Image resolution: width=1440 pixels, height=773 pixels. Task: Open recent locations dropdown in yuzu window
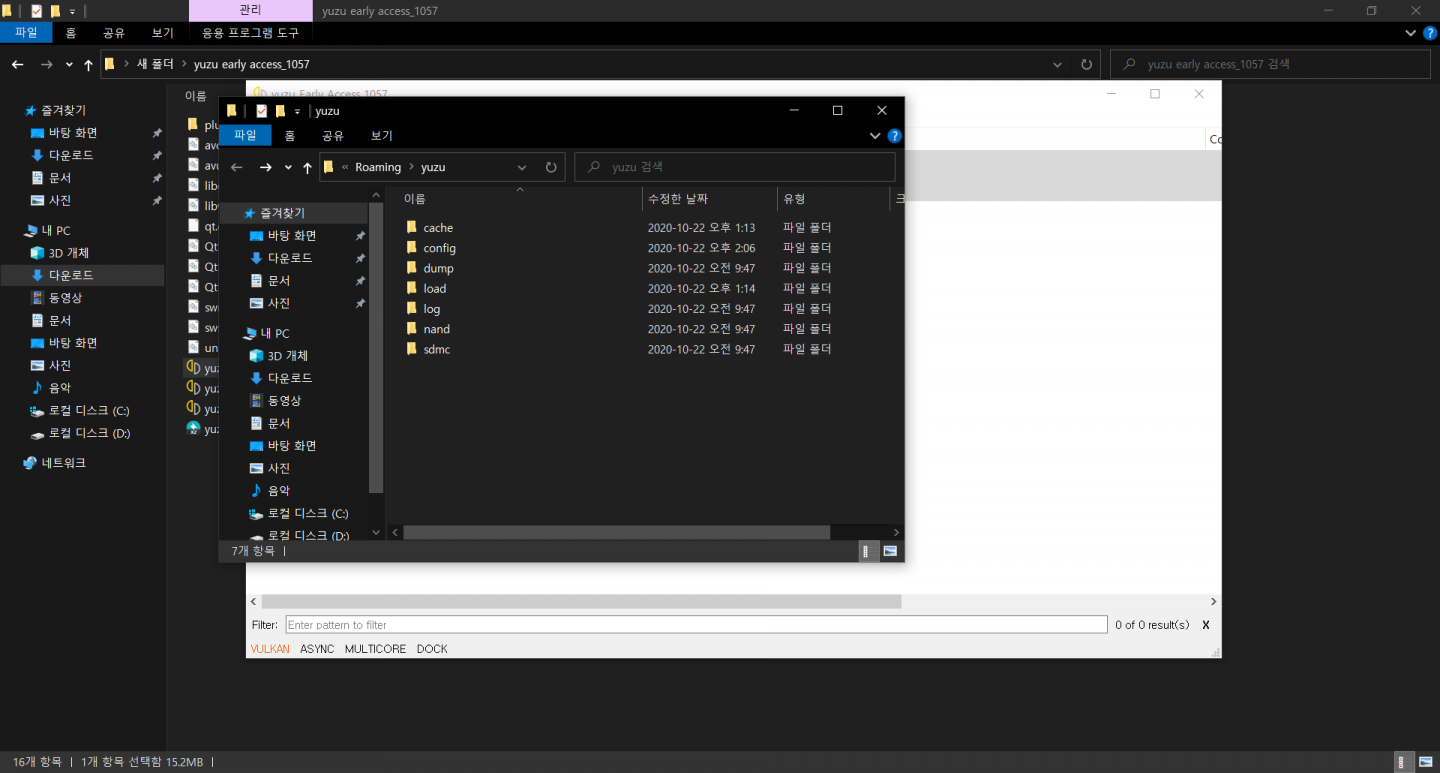click(288, 167)
